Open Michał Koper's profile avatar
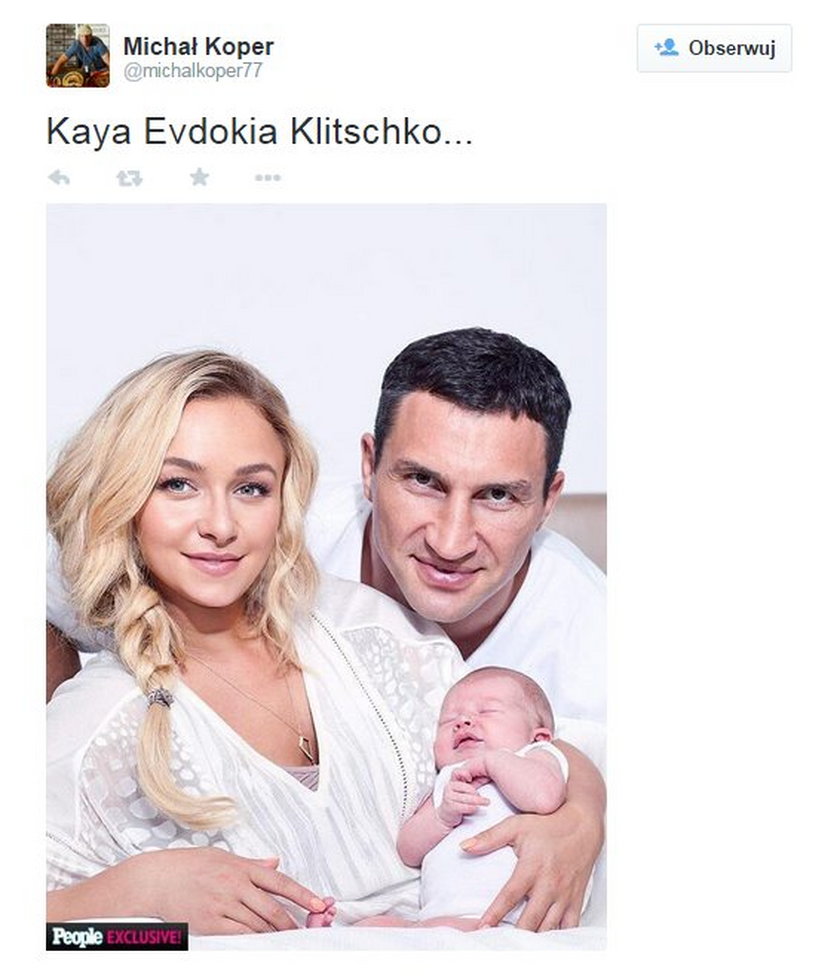840x976 pixels. [x=78, y=55]
